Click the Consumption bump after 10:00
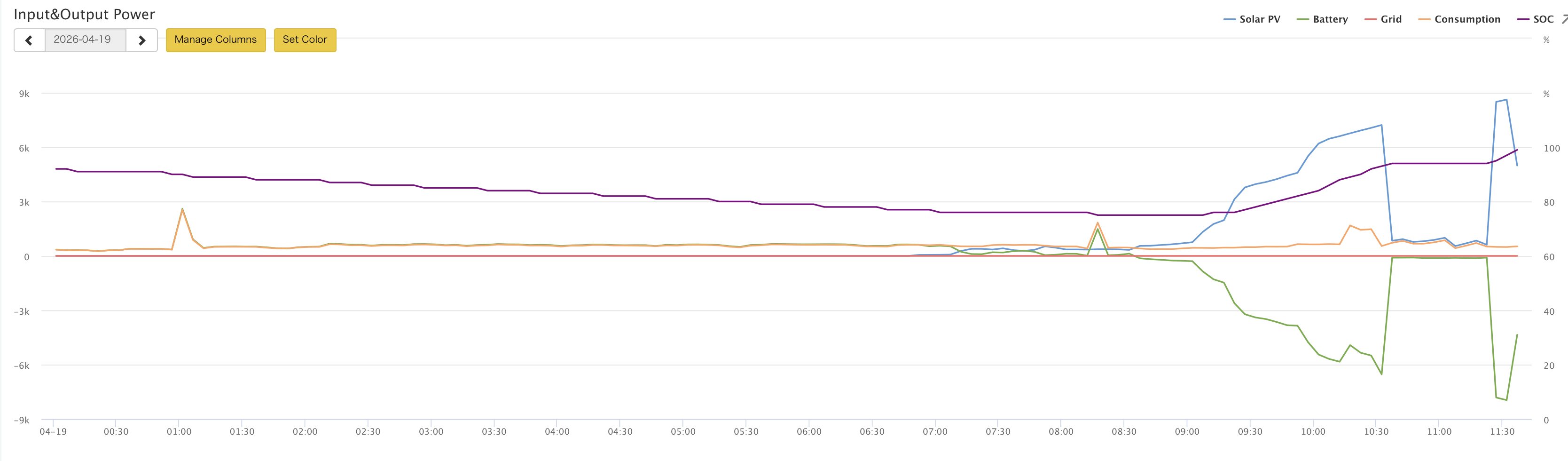 click(x=1350, y=226)
